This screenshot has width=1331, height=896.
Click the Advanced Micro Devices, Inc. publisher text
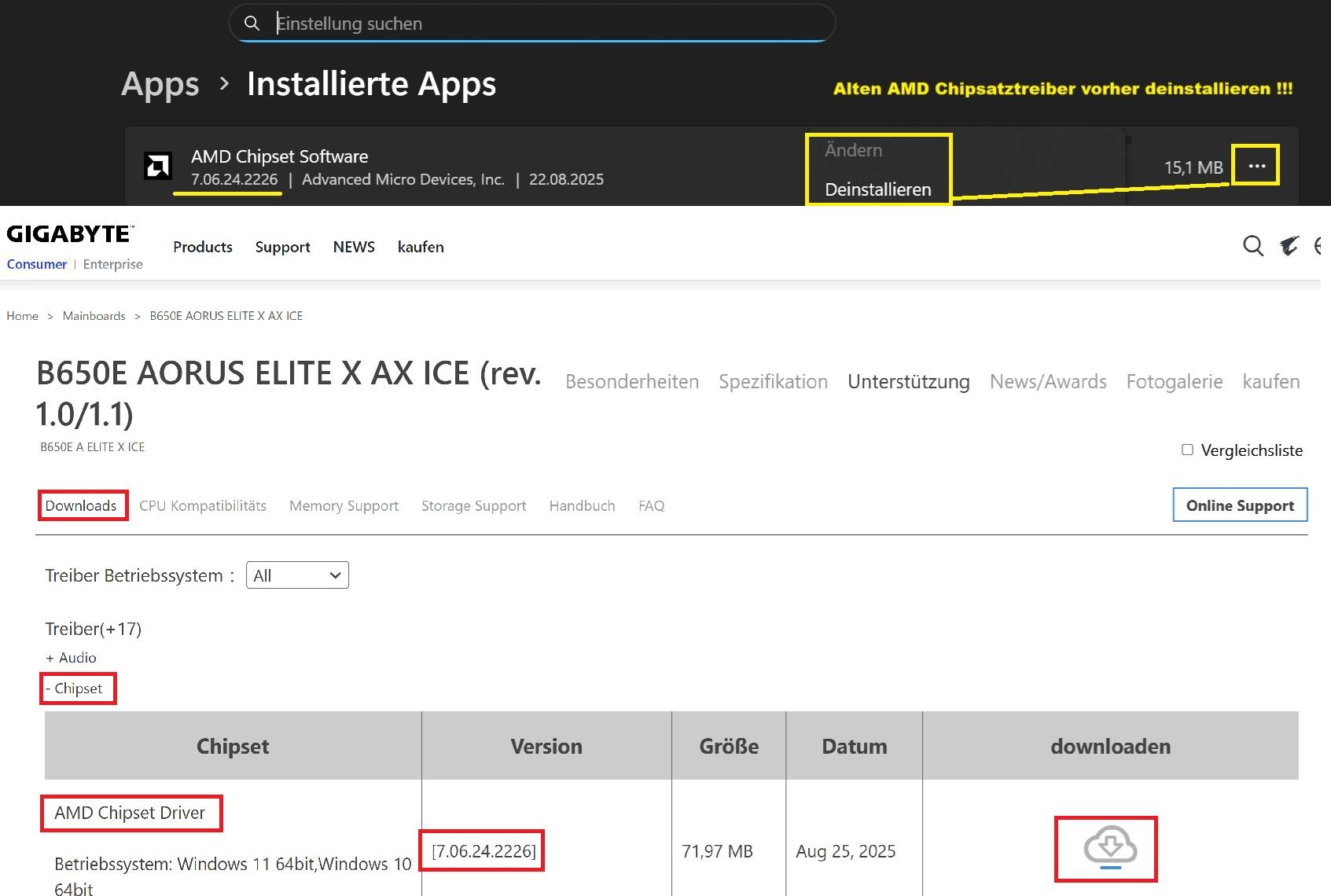403,179
